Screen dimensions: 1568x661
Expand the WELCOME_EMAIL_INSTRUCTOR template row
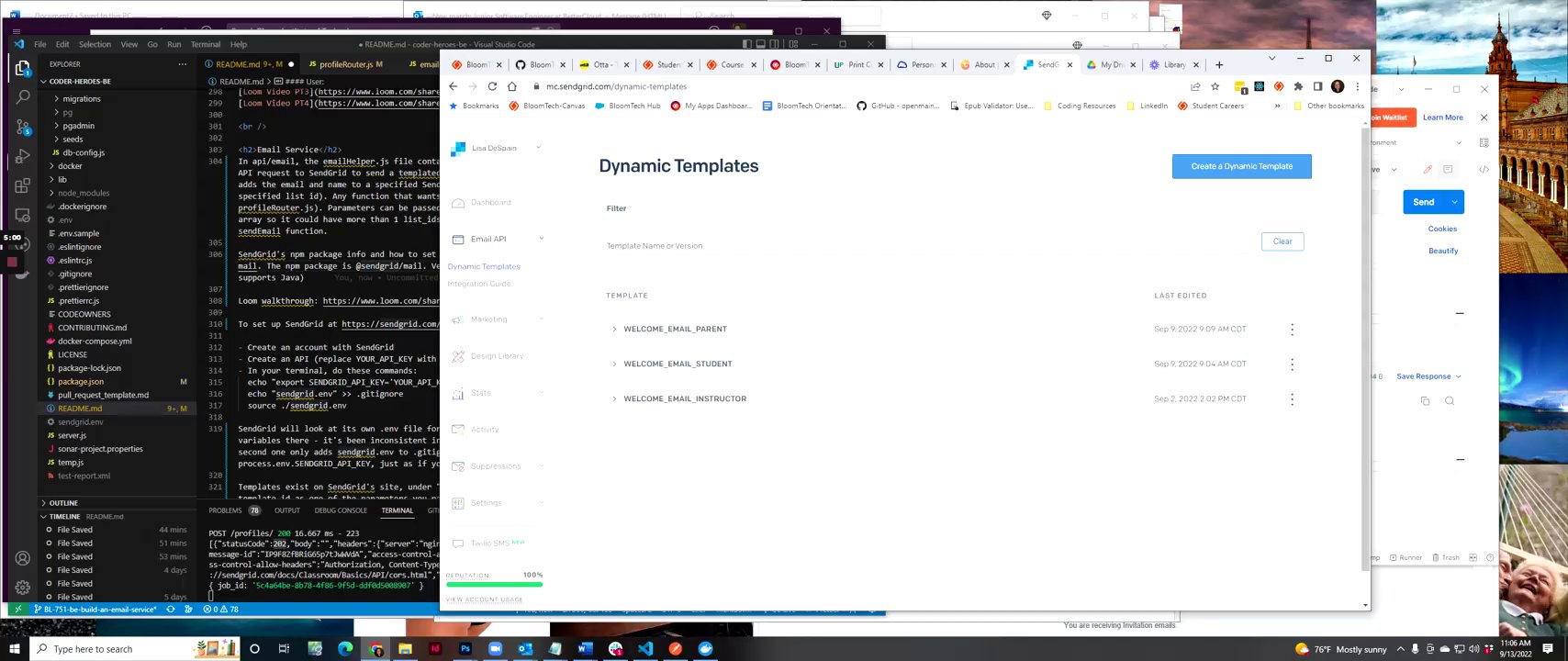pos(614,398)
